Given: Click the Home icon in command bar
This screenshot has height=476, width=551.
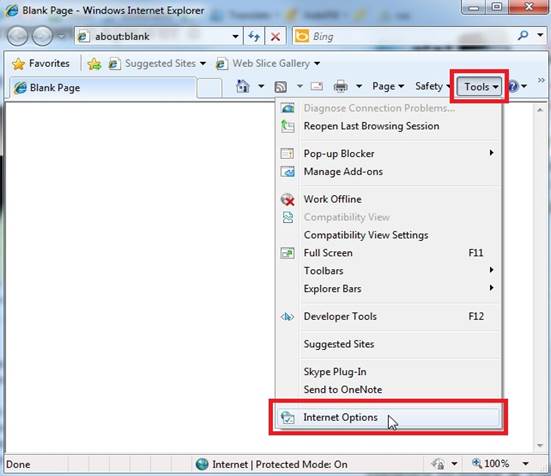Looking at the screenshot, I should click(x=243, y=86).
